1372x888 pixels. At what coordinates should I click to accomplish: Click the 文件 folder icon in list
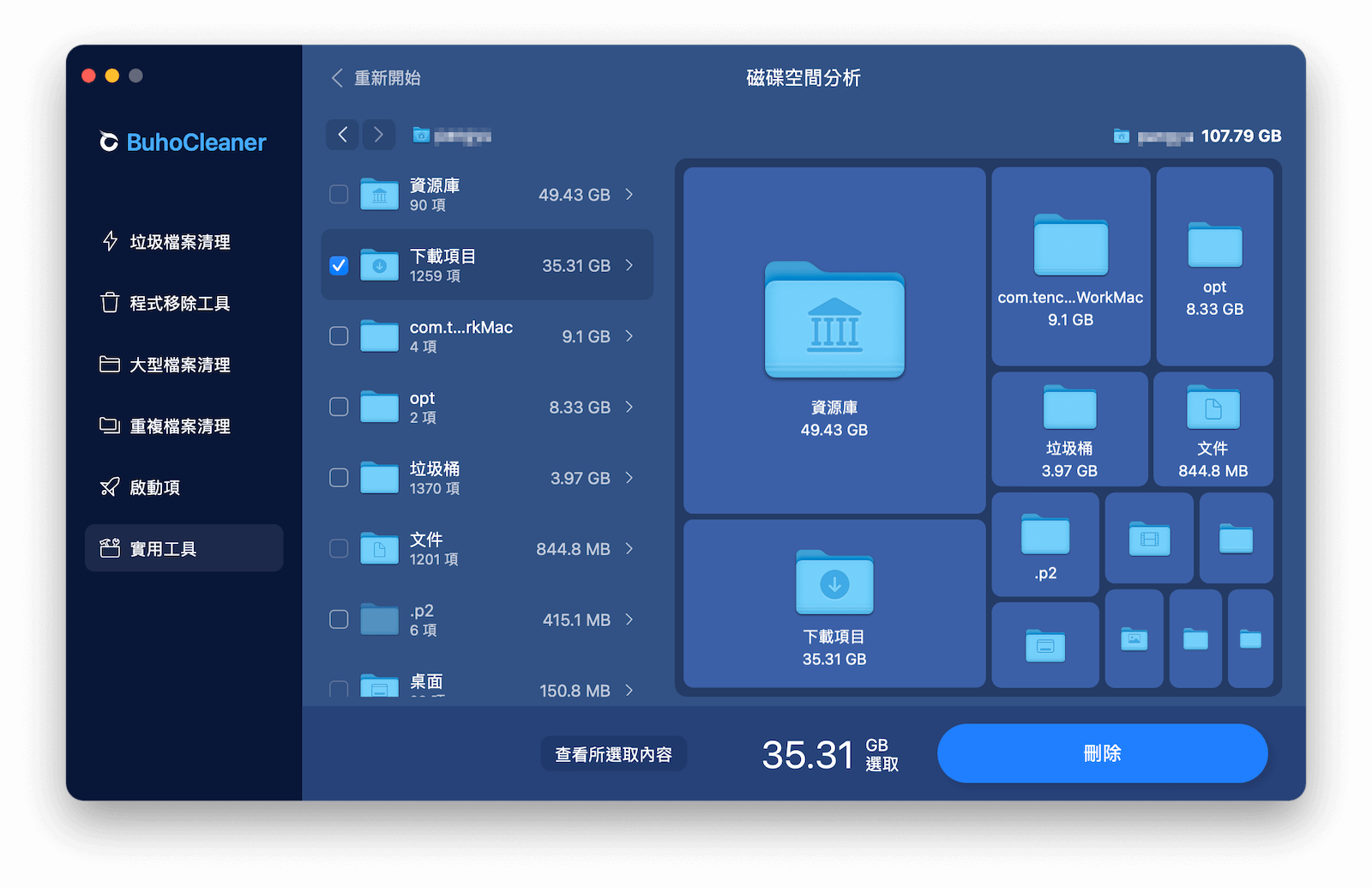point(379,548)
